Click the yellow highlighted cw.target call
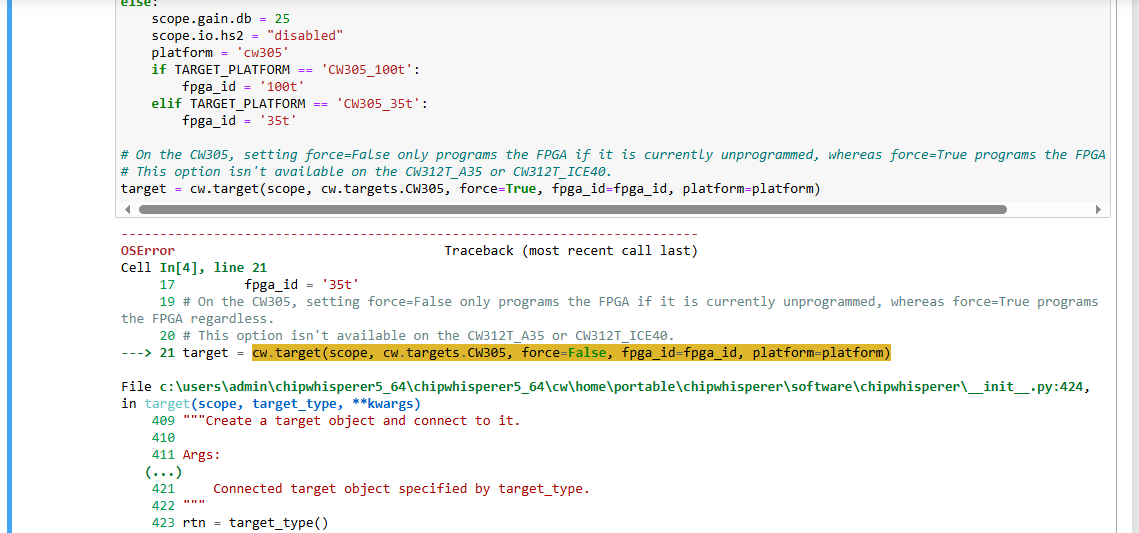 click(x=570, y=353)
